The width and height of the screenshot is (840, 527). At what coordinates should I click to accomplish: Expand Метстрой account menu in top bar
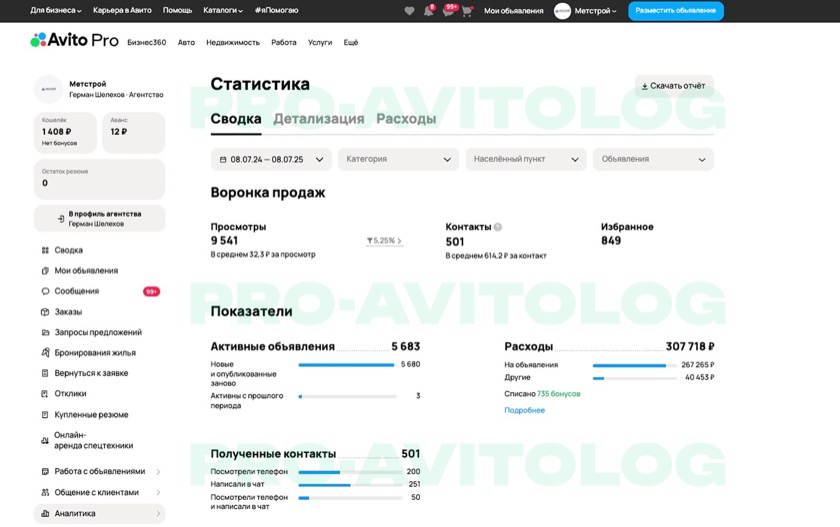[x=595, y=11]
